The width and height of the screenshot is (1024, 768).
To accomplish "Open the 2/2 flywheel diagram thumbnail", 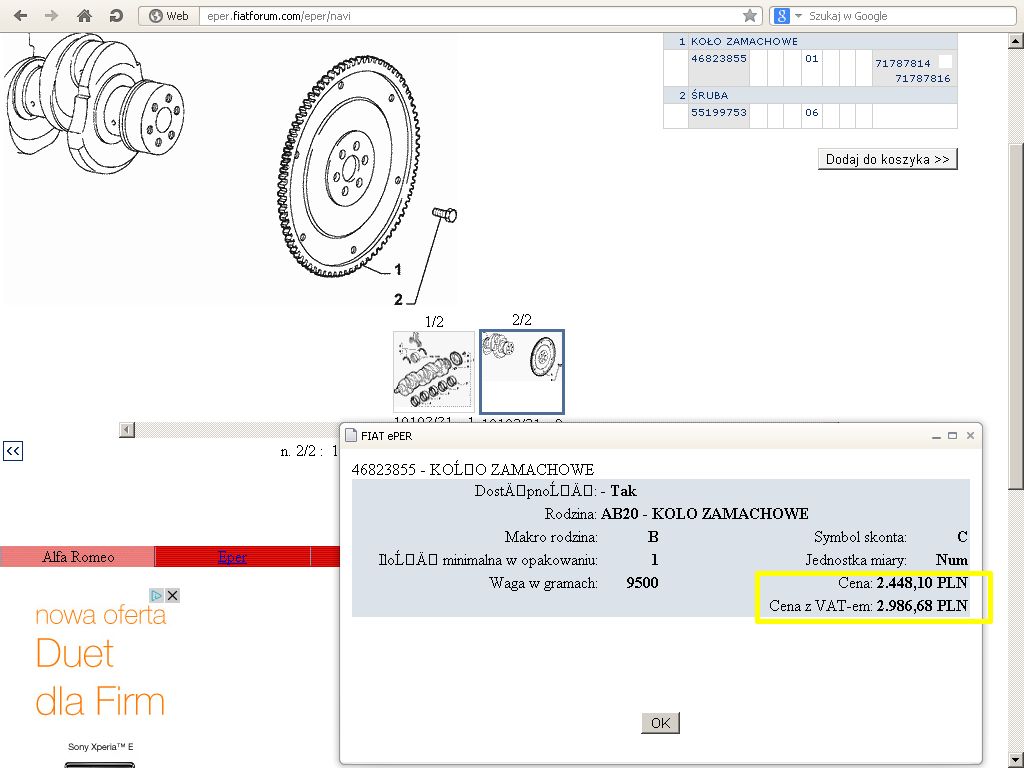I will tap(522, 372).
